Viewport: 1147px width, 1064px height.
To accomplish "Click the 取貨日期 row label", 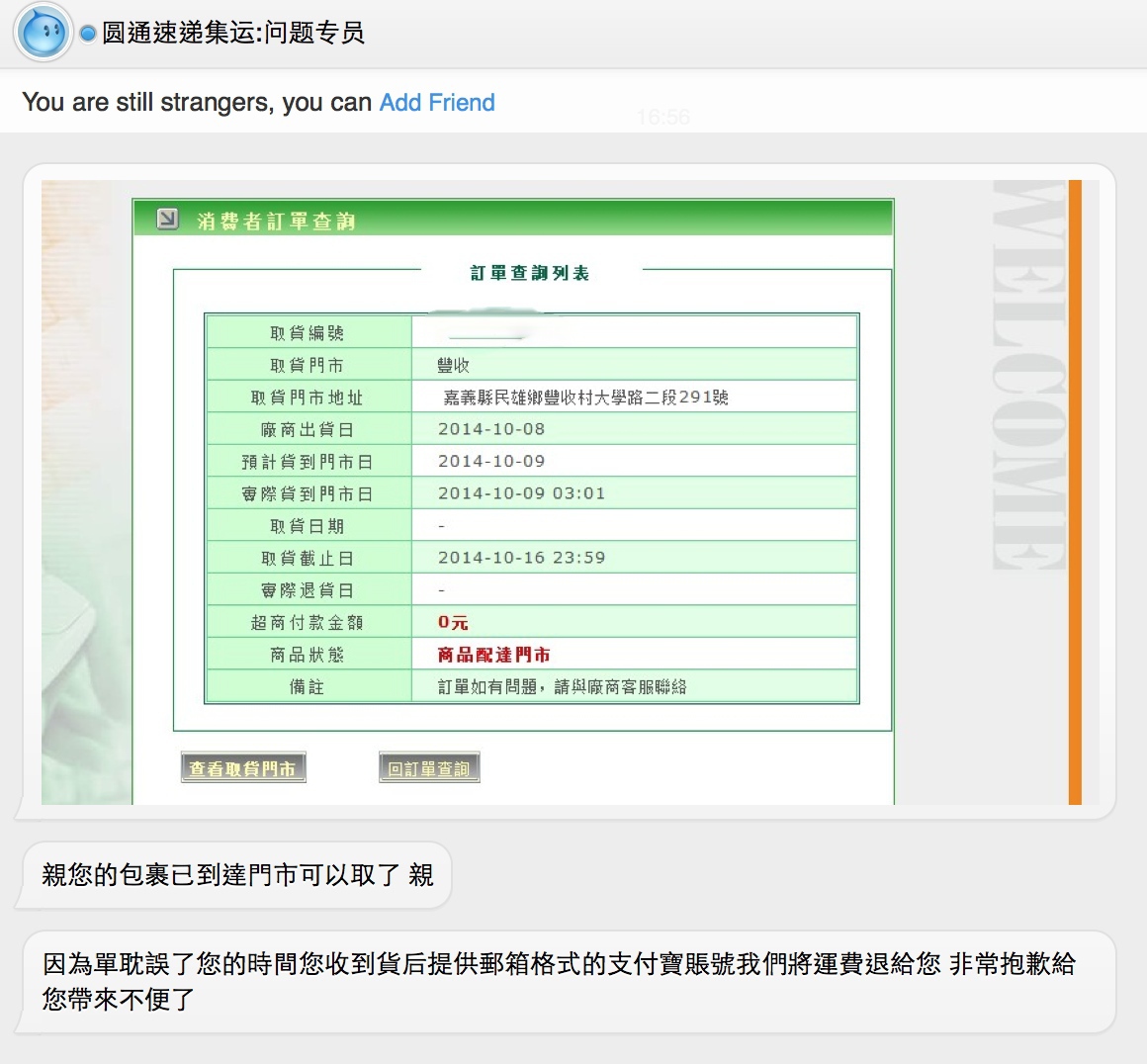I will 308,526.
